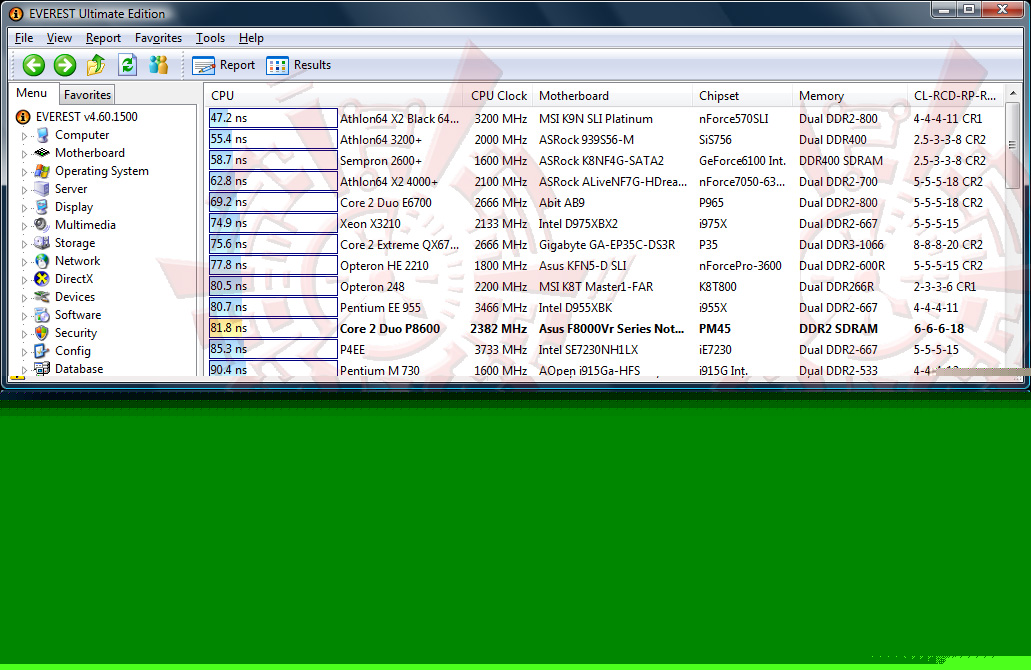Switch to the Menu tab
Screen dimensions: 1031x670
[x=32, y=93]
